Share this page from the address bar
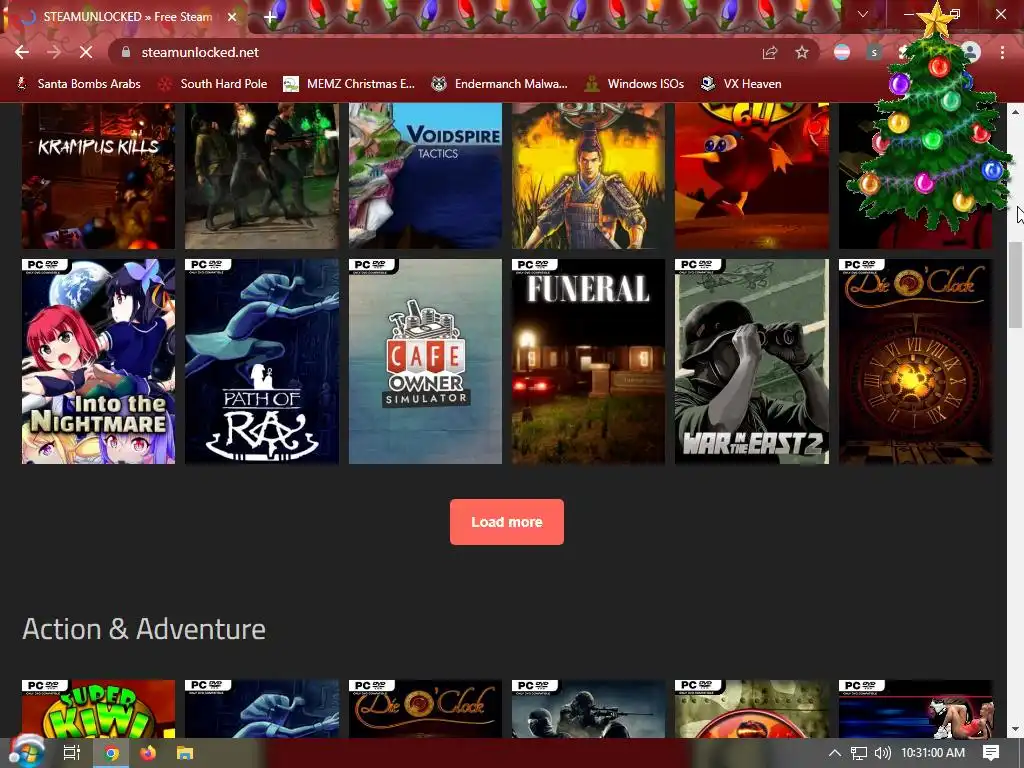Viewport: 1024px width, 768px height. (x=770, y=52)
